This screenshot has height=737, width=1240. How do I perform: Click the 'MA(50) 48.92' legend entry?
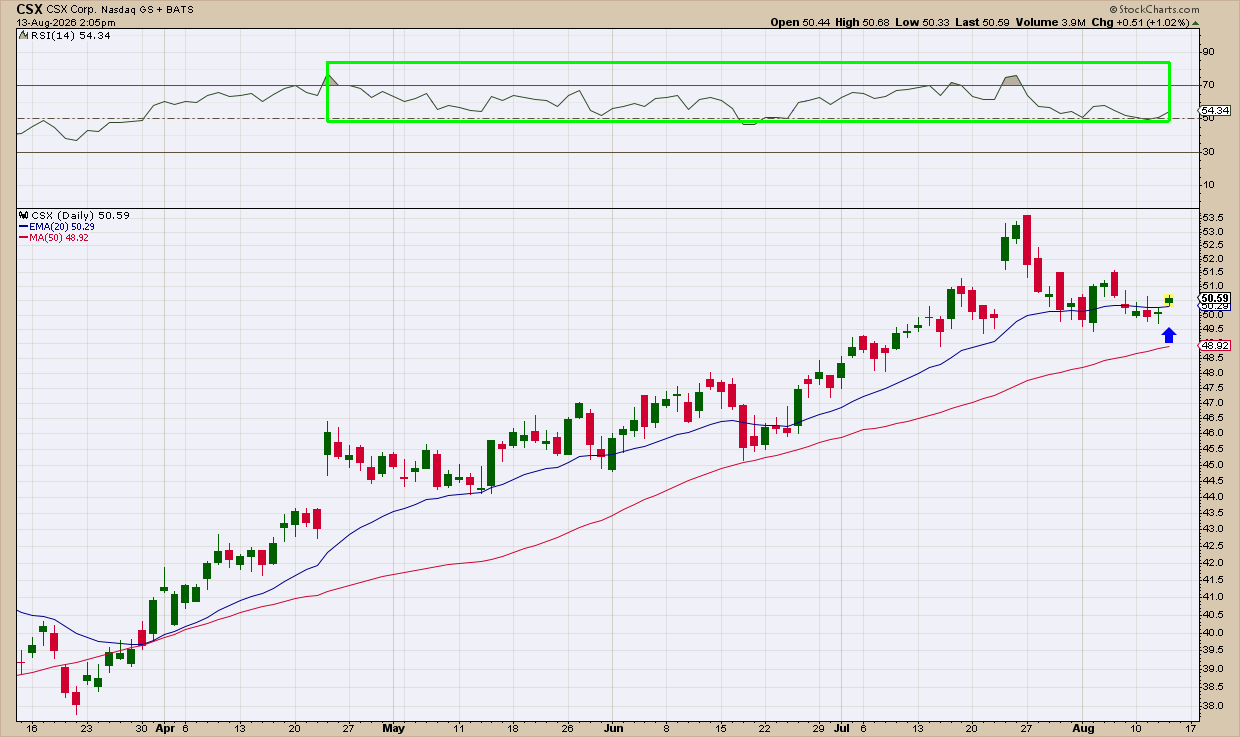coord(59,238)
